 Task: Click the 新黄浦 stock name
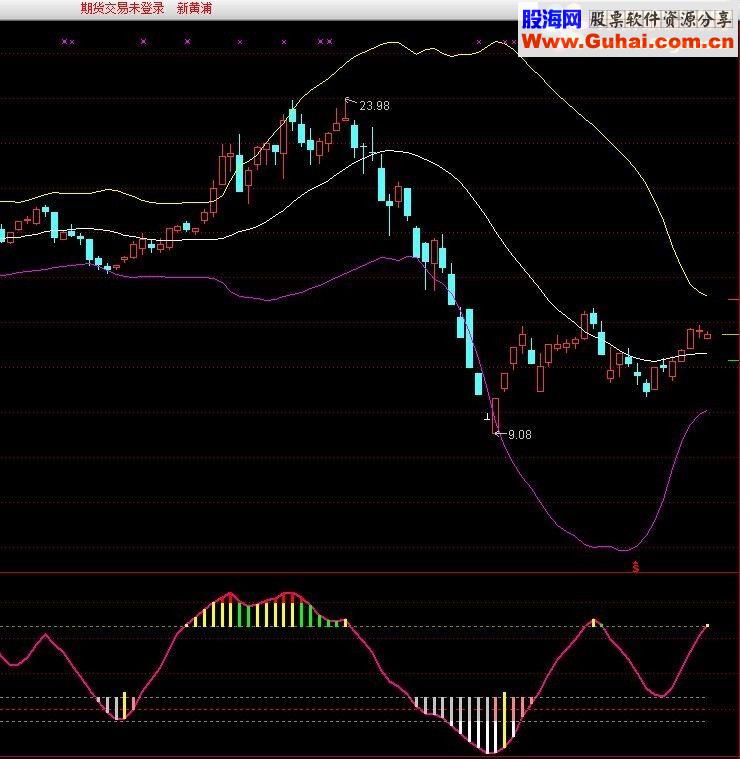click(194, 8)
